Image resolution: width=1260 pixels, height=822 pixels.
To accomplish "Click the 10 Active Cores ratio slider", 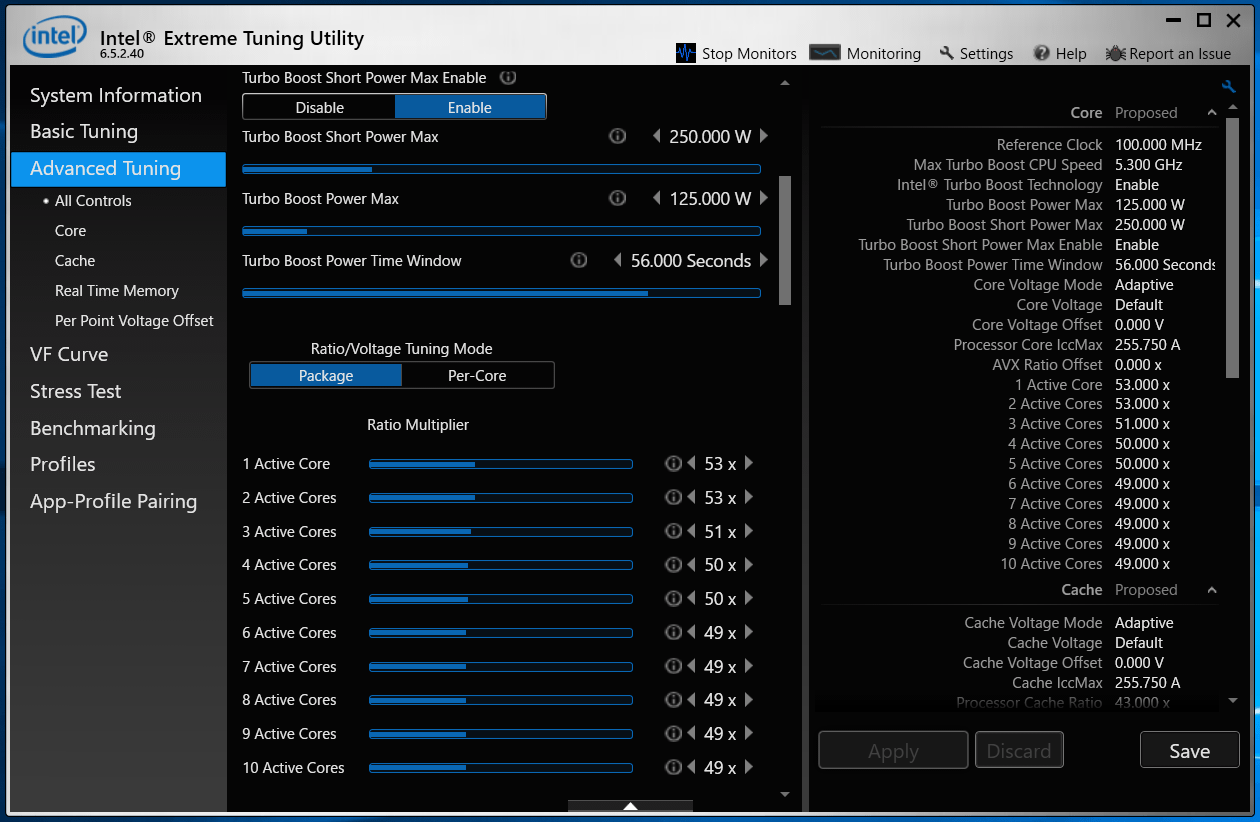I will 501,768.
